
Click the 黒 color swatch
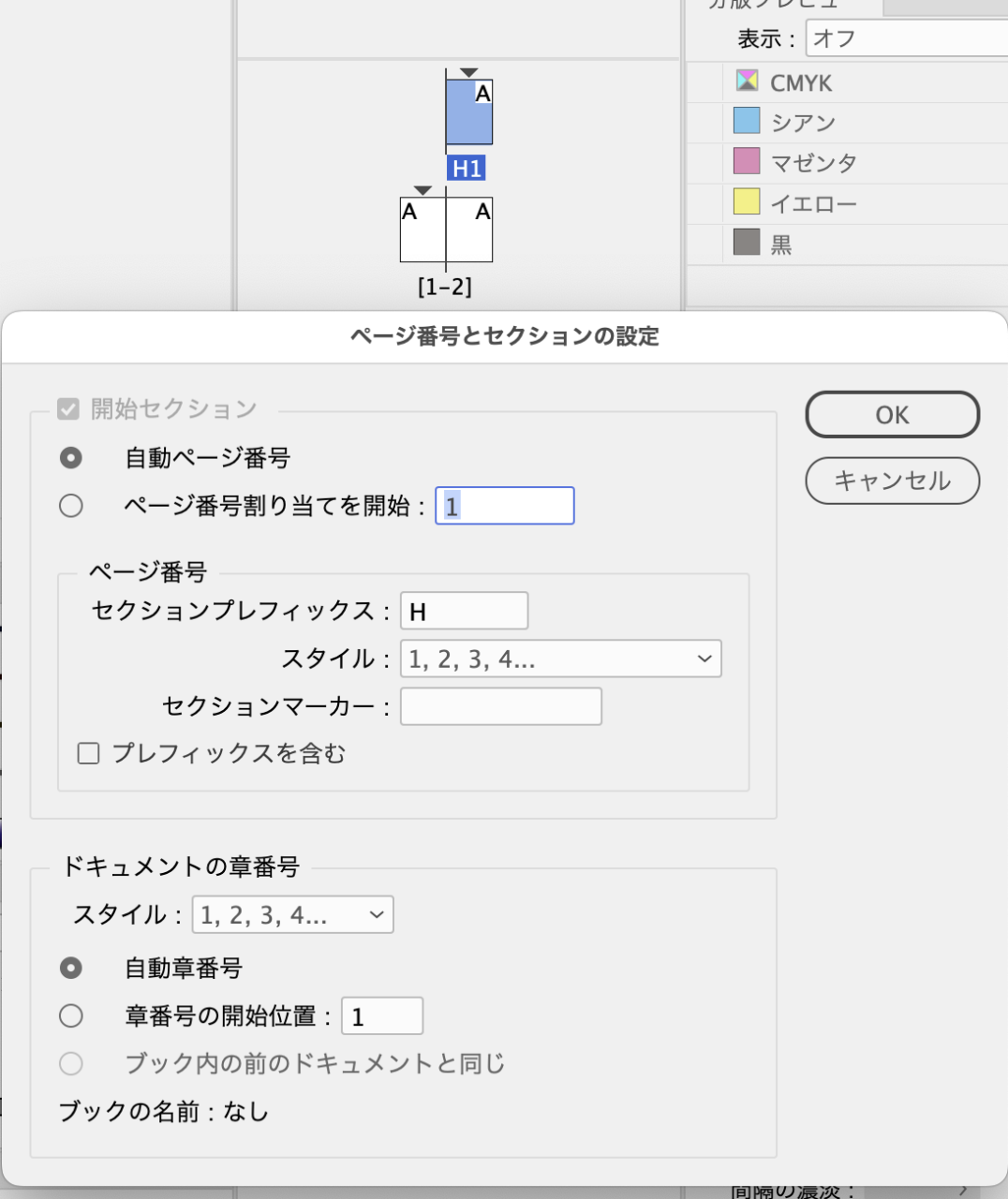[747, 243]
